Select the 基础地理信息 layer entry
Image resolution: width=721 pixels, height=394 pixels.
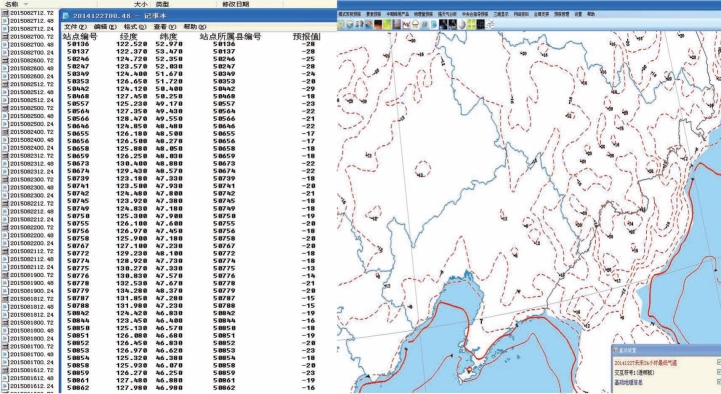tap(629, 383)
